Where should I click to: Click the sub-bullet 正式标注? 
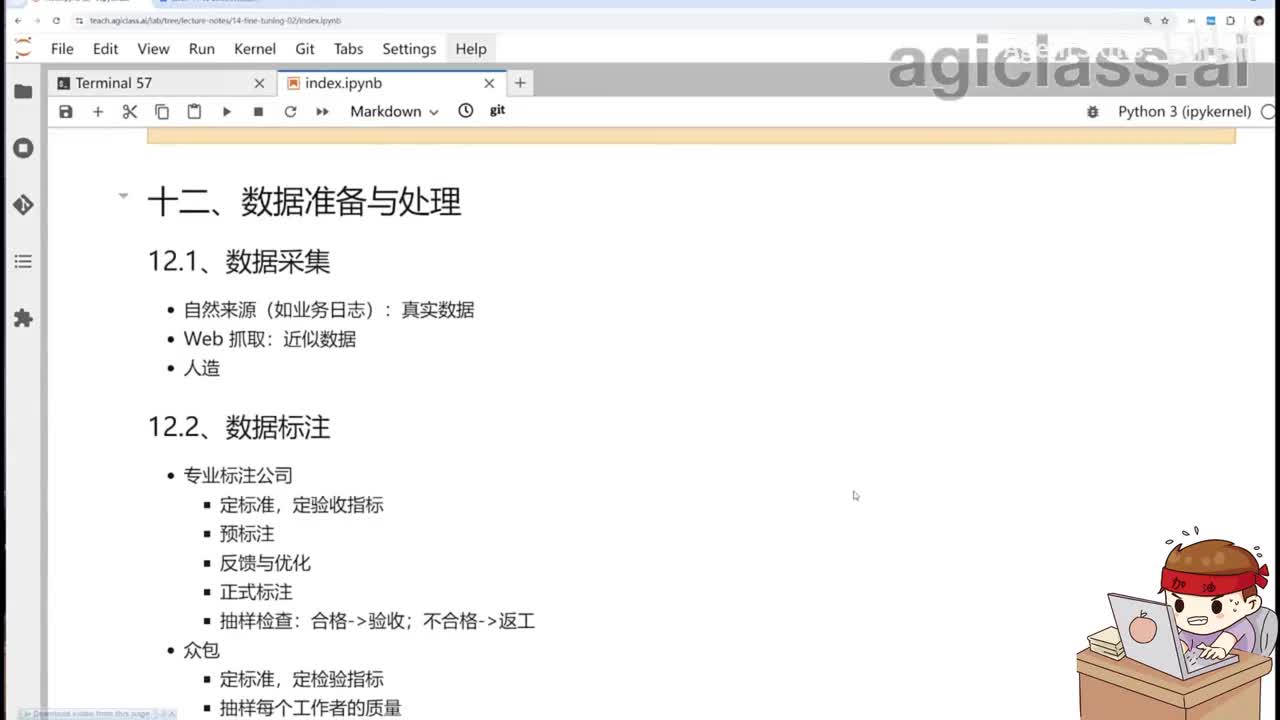256,592
